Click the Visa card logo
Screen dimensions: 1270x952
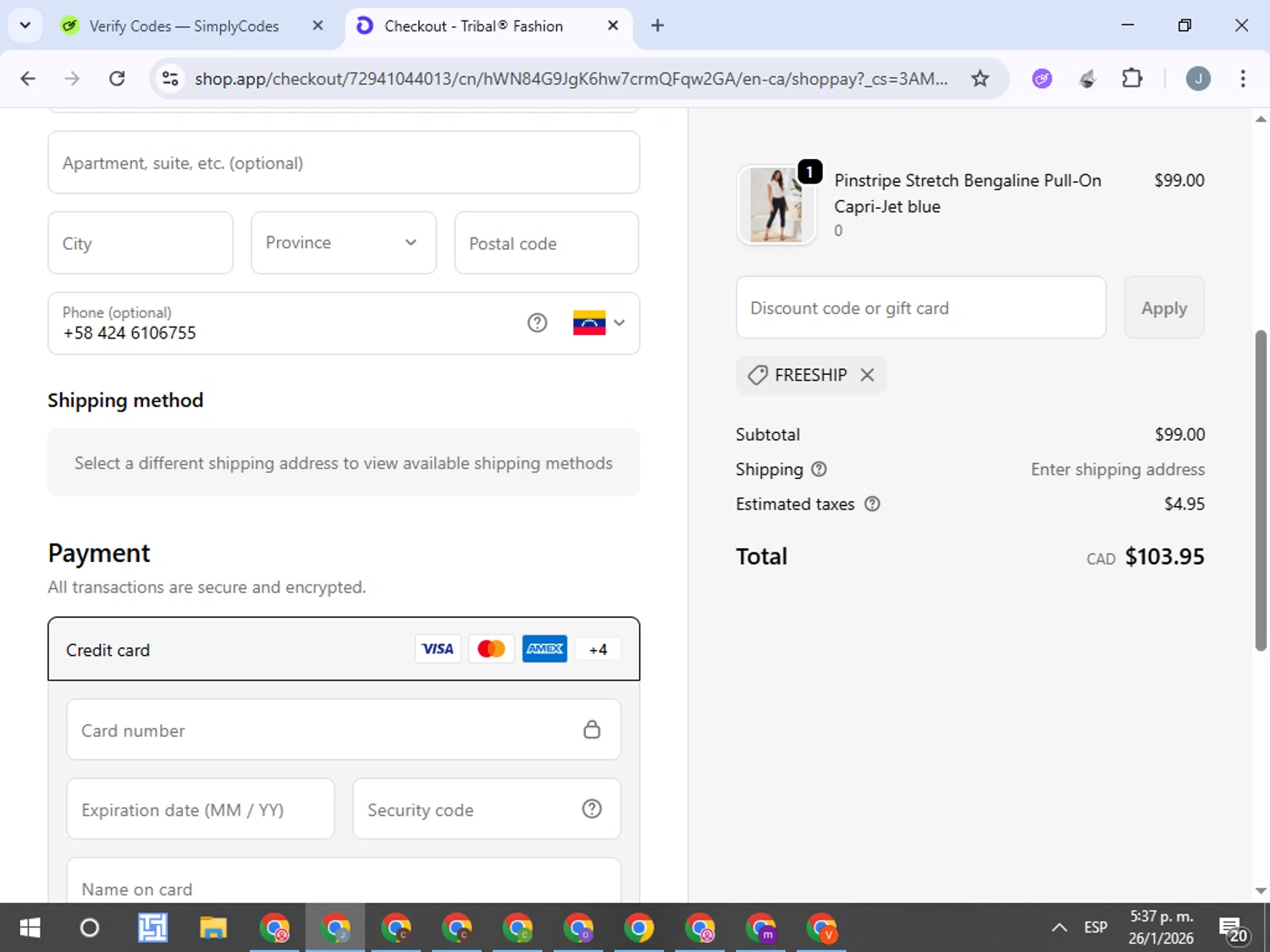click(x=438, y=649)
